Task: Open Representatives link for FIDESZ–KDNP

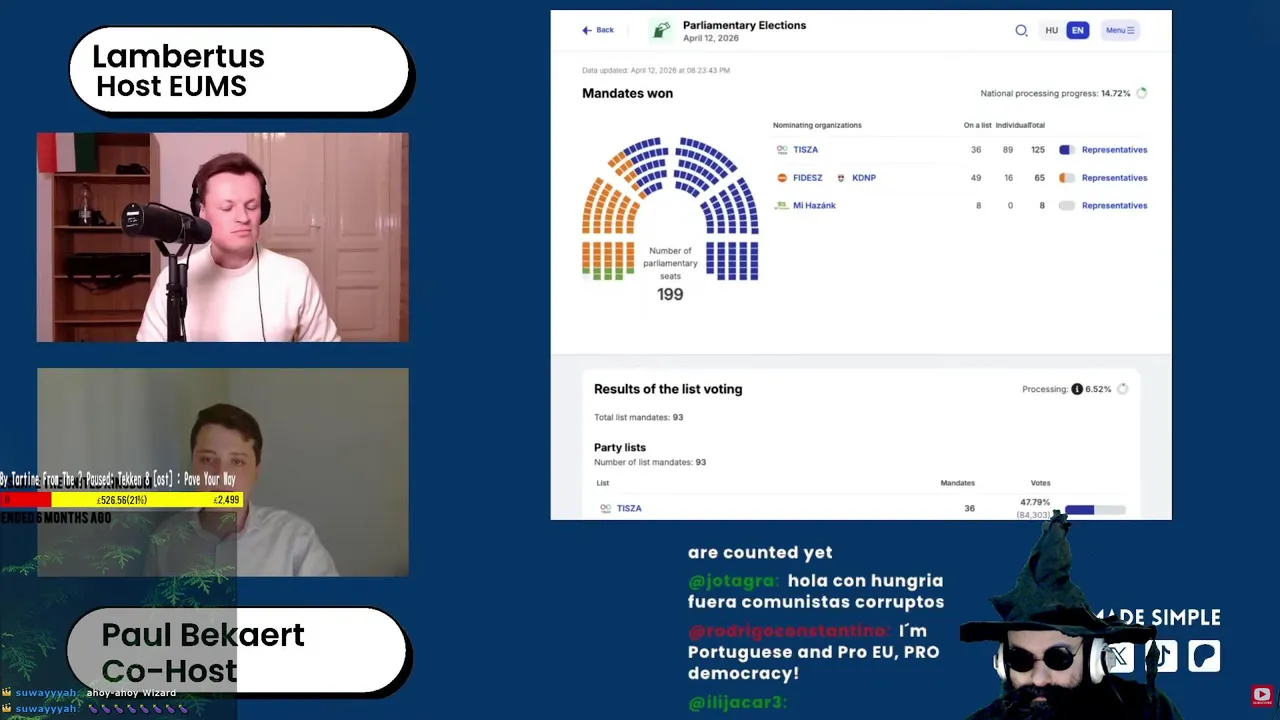Action: pyautogui.click(x=1114, y=178)
